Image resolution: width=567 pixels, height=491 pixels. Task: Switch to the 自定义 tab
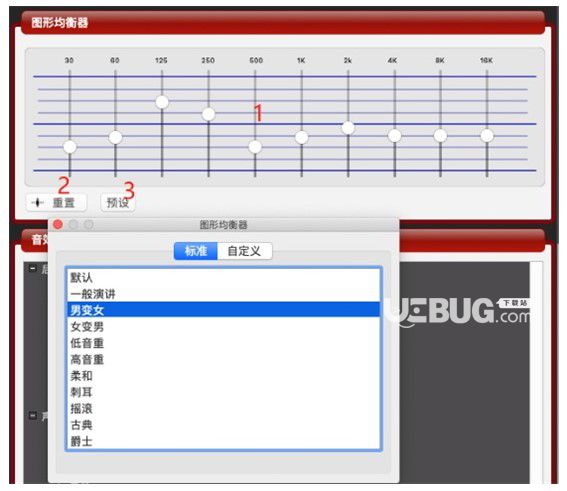[244, 251]
